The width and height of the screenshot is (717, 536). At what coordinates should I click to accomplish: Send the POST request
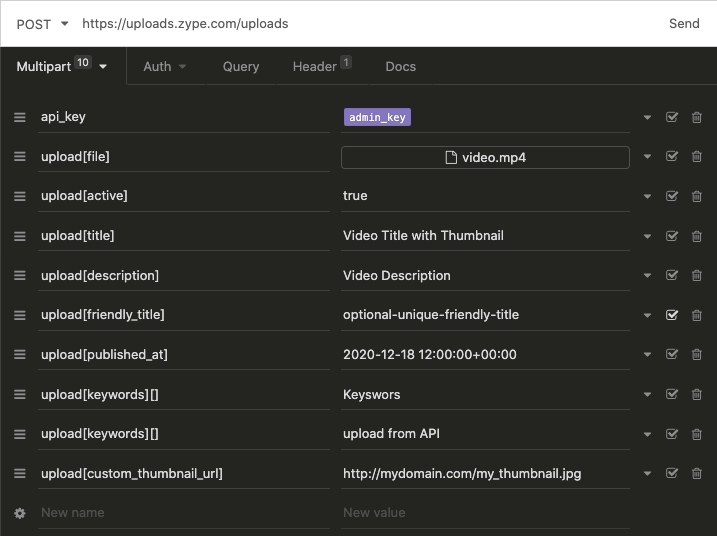point(684,24)
